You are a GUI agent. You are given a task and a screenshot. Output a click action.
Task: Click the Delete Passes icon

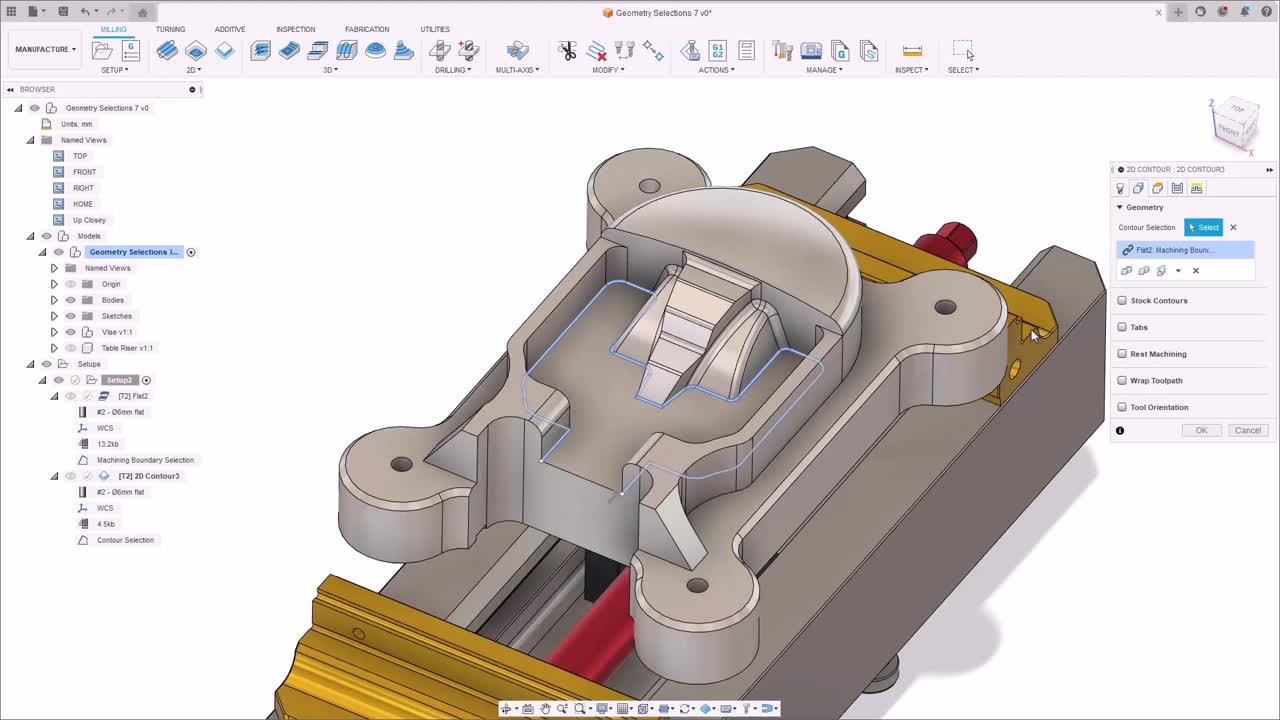(x=596, y=50)
